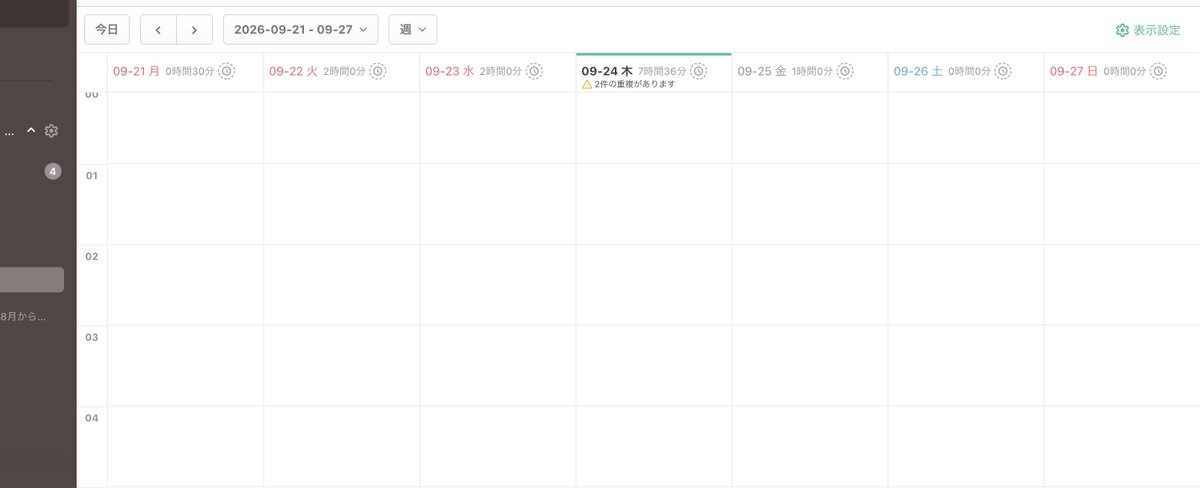Click the clock icon for 09-23 水

click(534, 71)
